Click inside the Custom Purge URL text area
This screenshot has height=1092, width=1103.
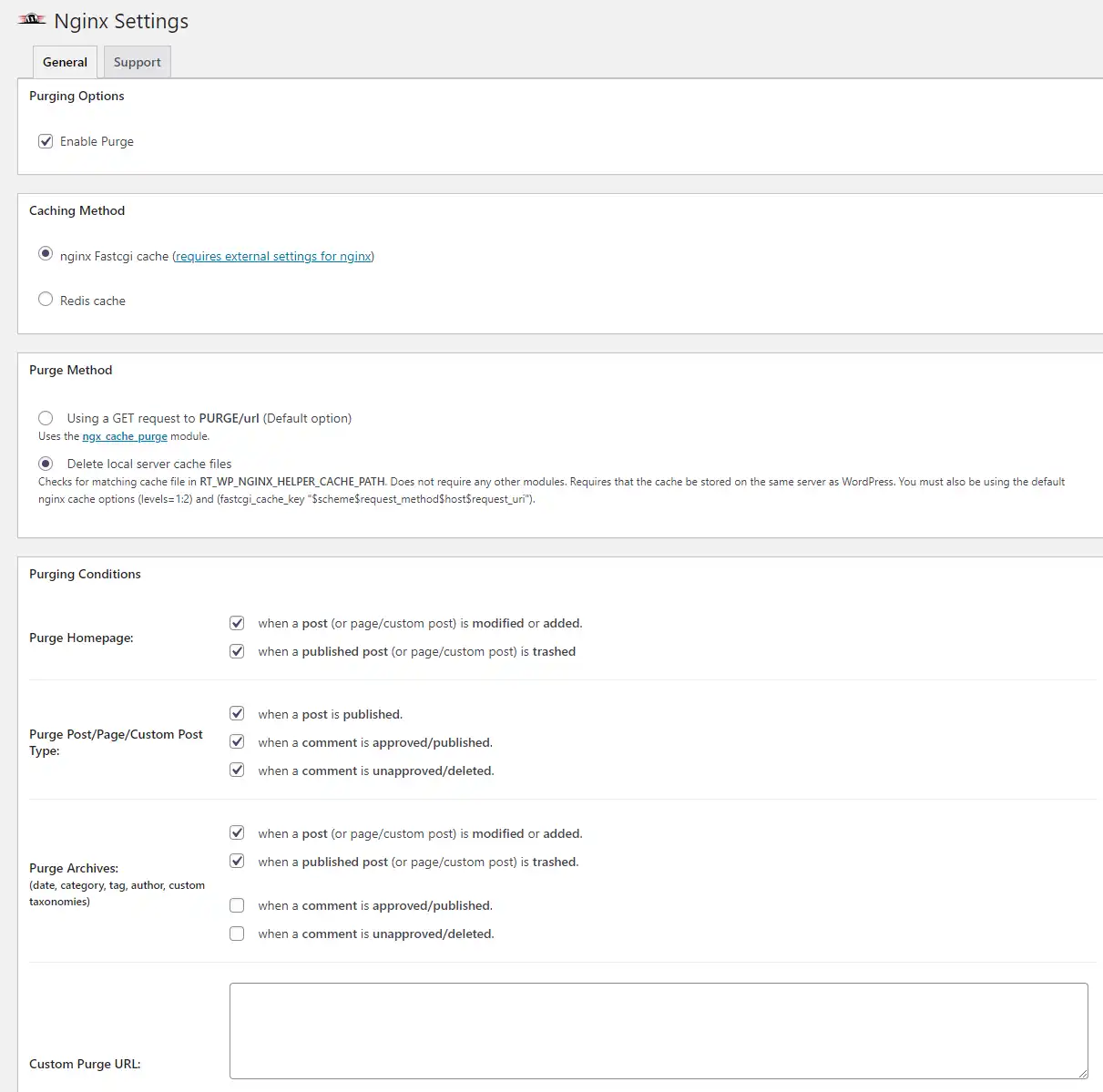coord(659,1031)
